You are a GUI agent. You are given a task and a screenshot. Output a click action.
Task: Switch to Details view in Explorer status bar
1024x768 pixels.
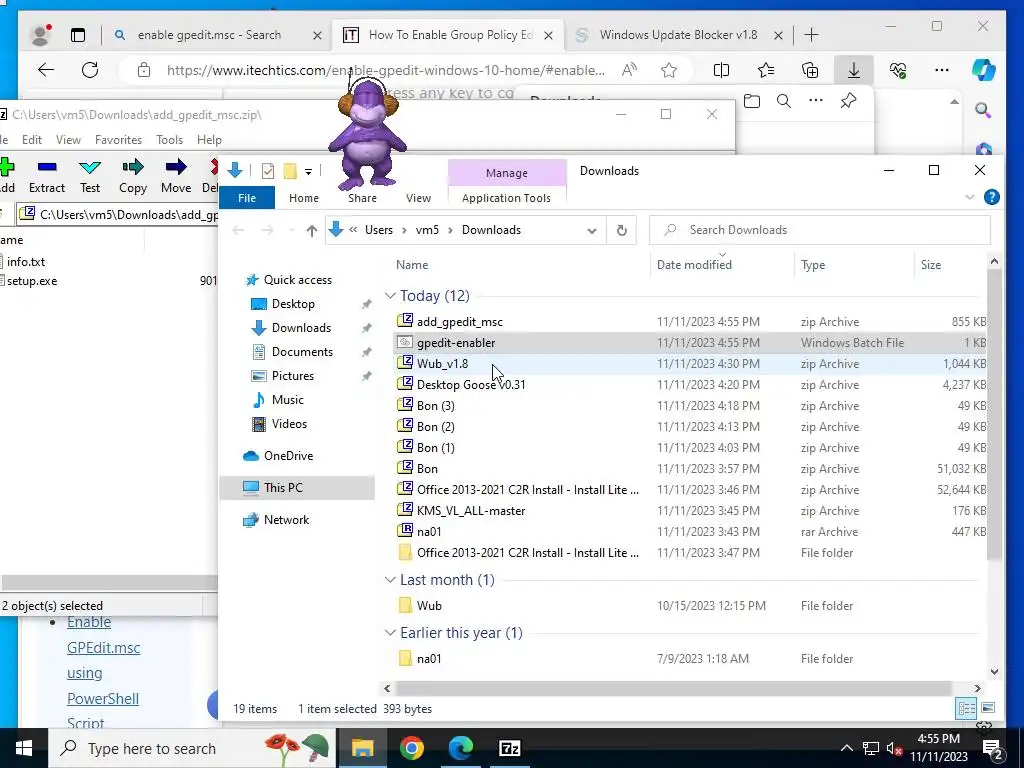tap(967, 709)
